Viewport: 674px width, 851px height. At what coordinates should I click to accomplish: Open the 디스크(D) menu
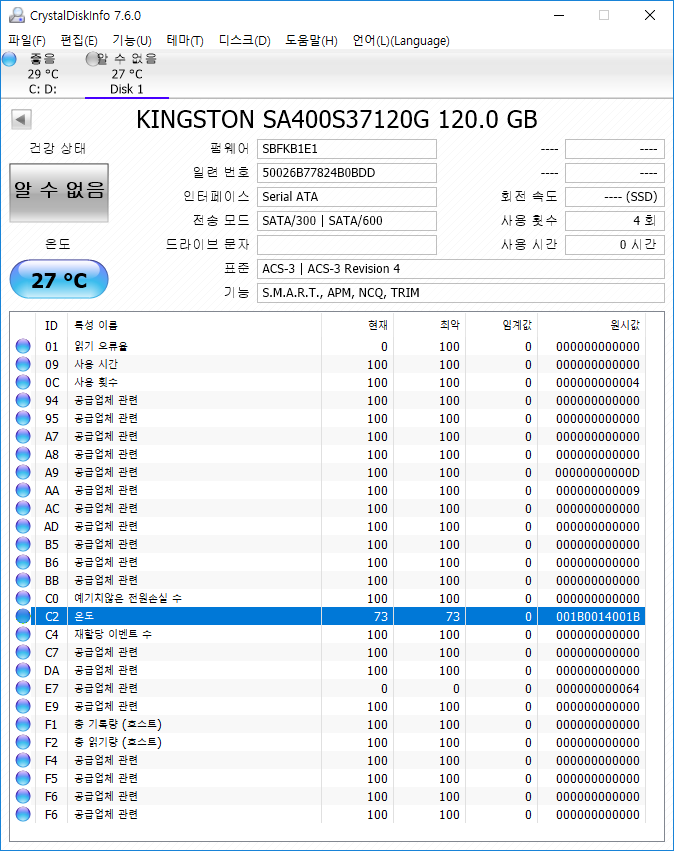point(245,41)
